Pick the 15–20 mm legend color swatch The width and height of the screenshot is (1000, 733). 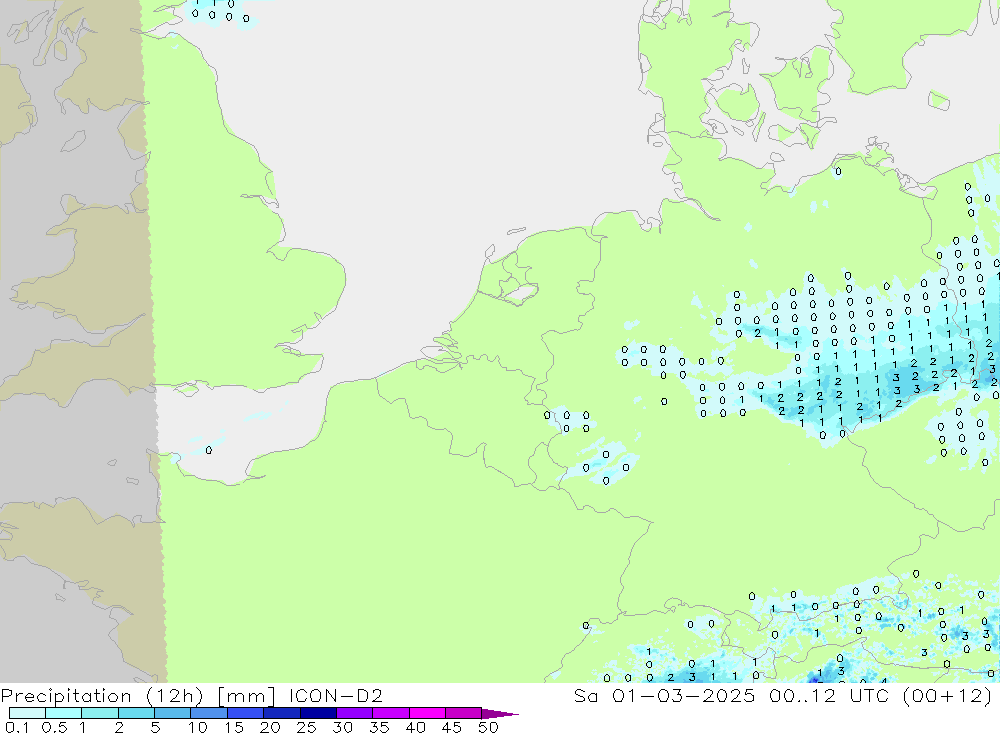[x=246, y=713]
